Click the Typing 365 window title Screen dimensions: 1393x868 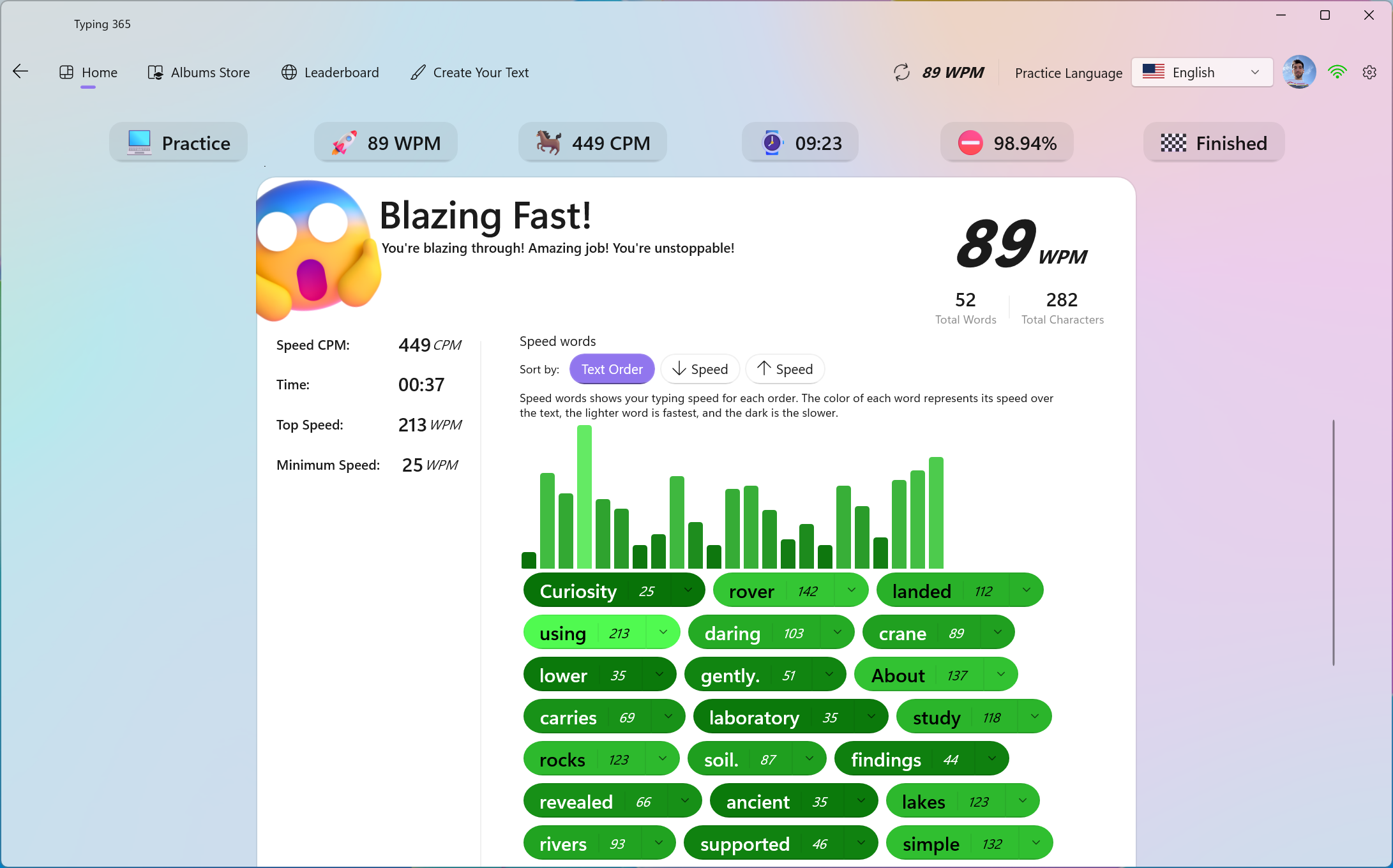coord(102,24)
